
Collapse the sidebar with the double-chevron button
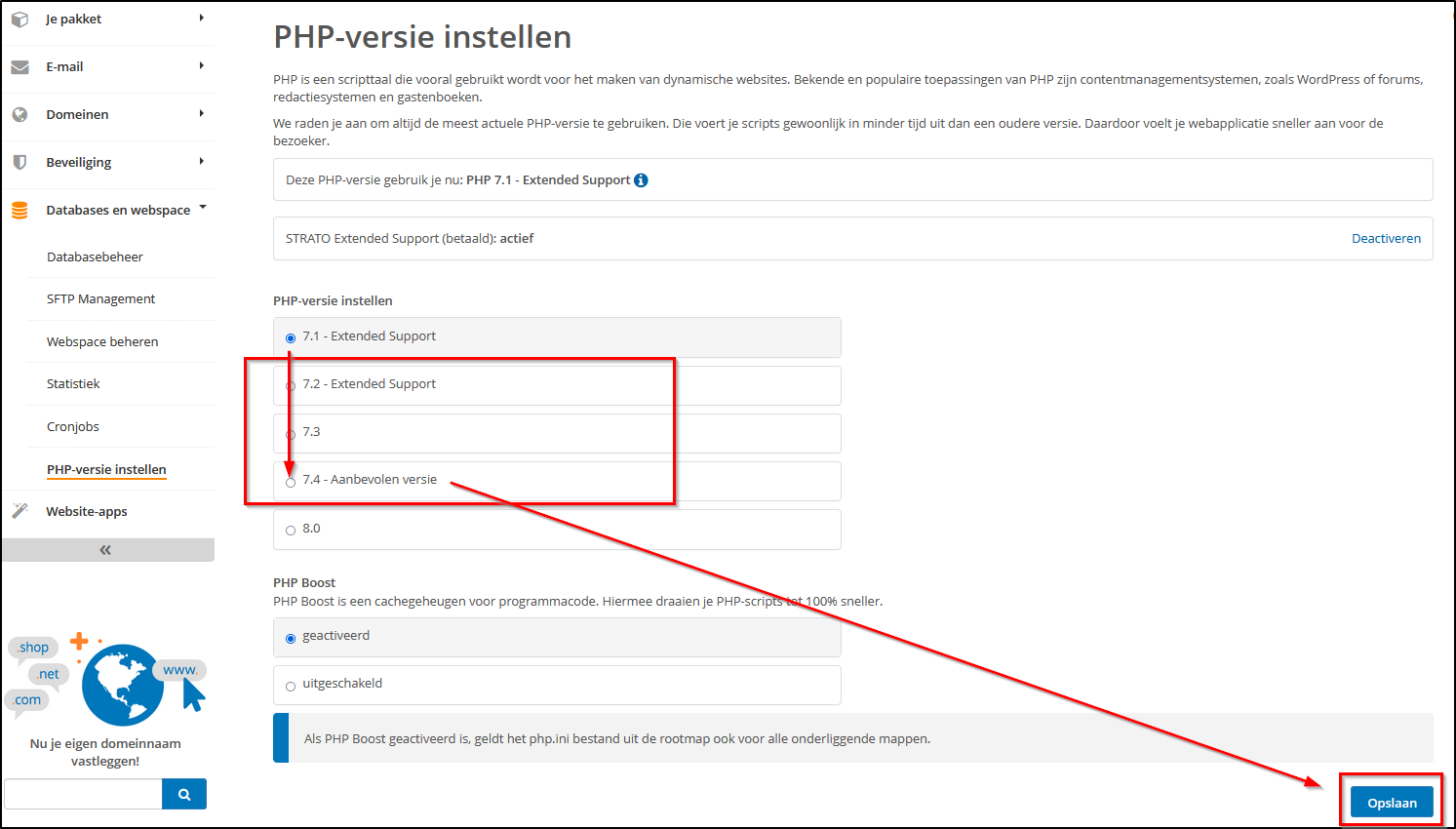click(105, 549)
